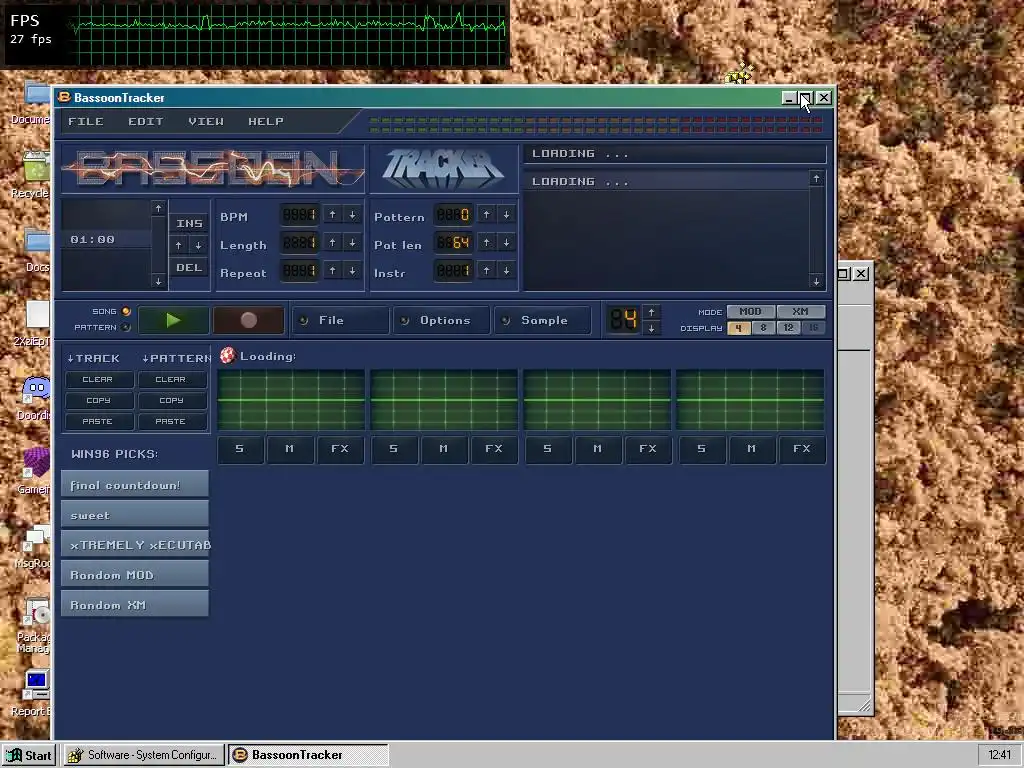Viewport: 1024px width, 768px height.
Task: Decrease Pattern number with down arrow
Action: point(506,215)
